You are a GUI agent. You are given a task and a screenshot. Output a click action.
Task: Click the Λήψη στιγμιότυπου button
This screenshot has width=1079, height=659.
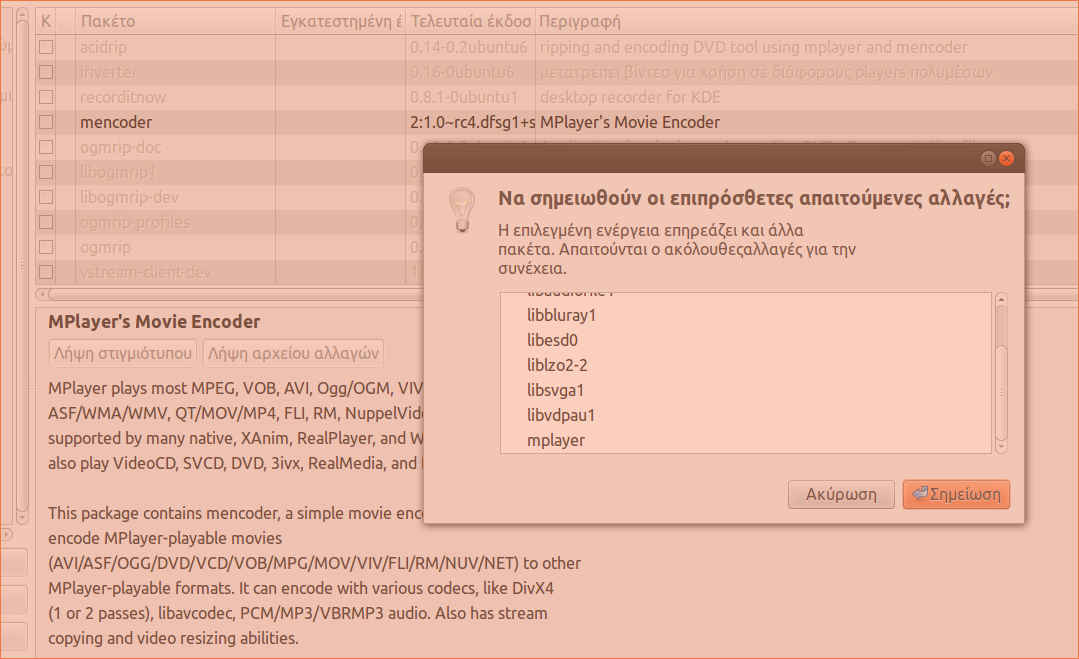click(122, 353)
